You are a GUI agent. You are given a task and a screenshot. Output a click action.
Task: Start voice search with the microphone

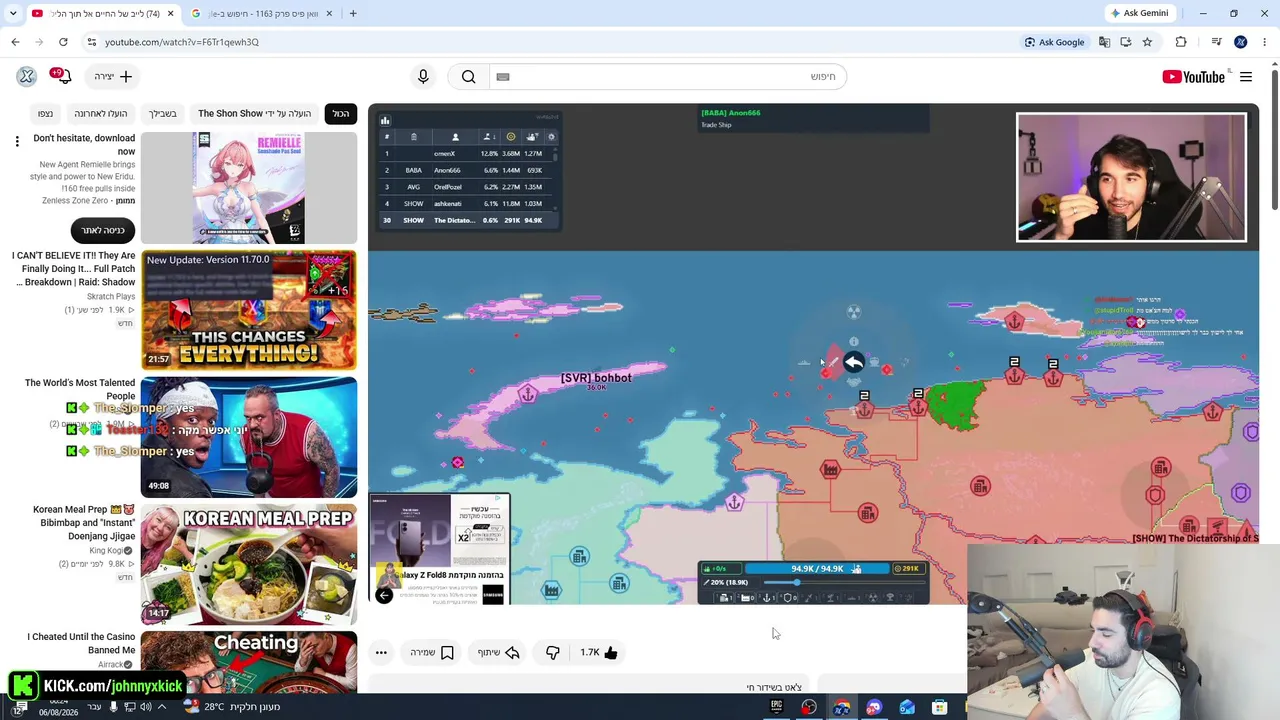[423, 77]
